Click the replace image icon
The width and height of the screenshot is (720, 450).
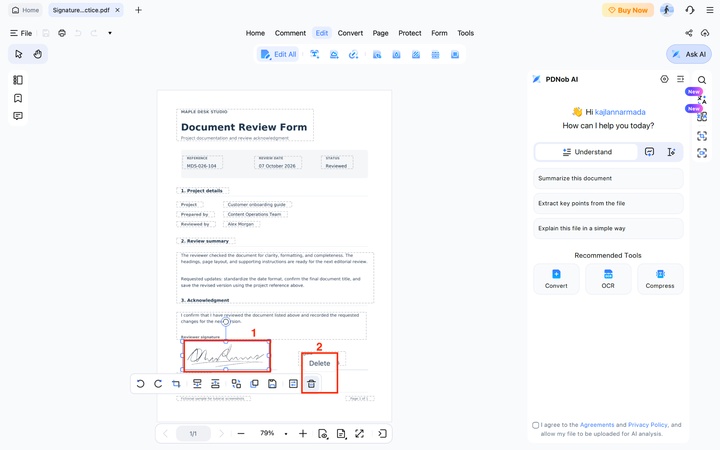pyautogui.click(x=236, y=384)
